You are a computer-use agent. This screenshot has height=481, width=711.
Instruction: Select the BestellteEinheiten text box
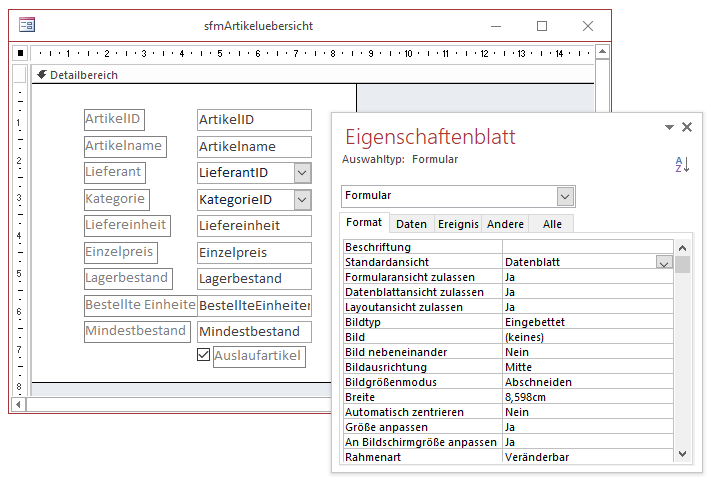tap(254, 305)
